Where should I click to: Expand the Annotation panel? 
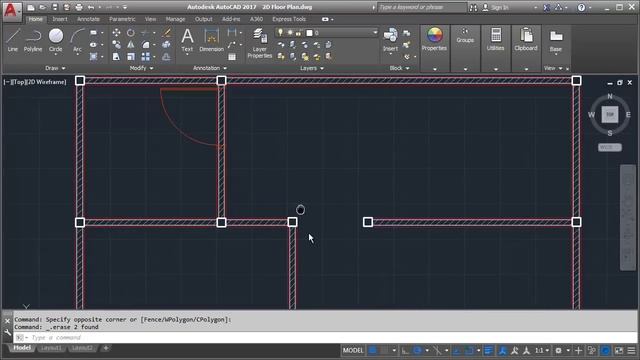click(x=210, y=68)
